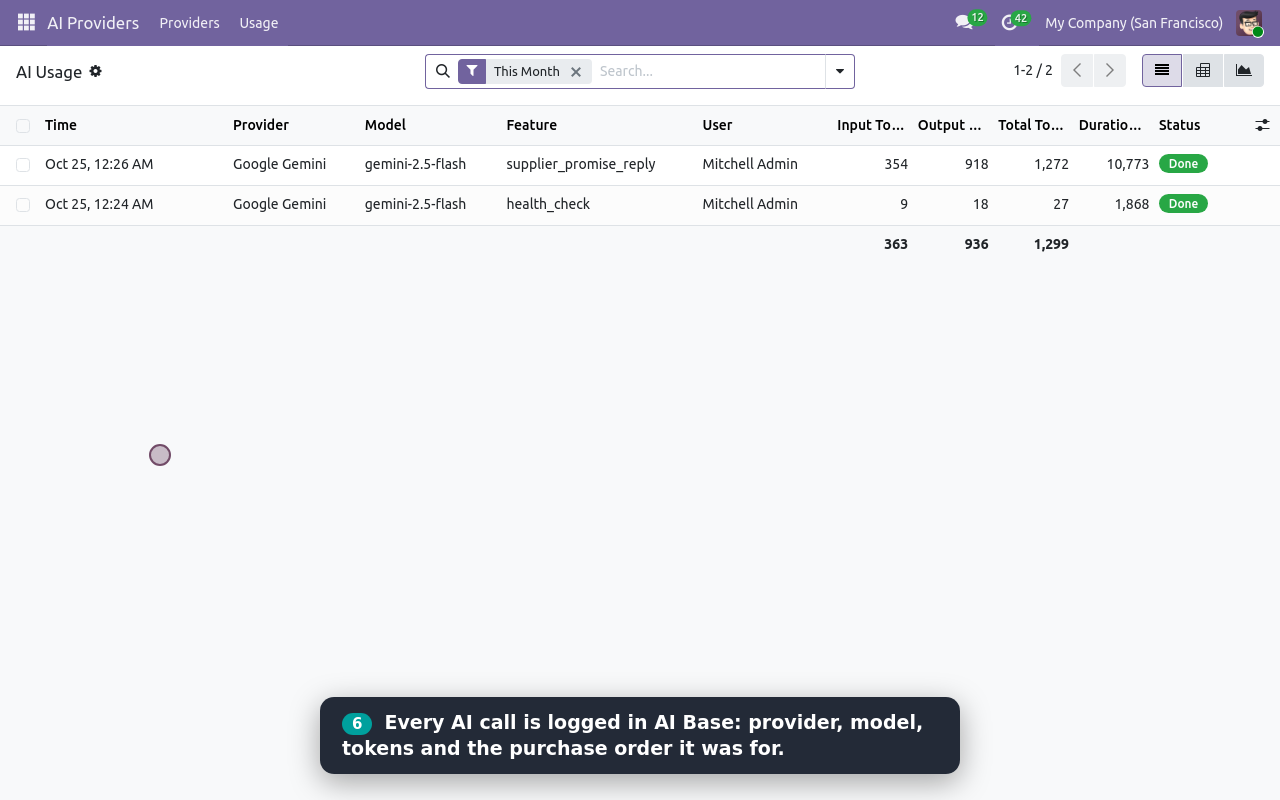Open the Providers menu

pyautogui.click(x=189, y=22)
